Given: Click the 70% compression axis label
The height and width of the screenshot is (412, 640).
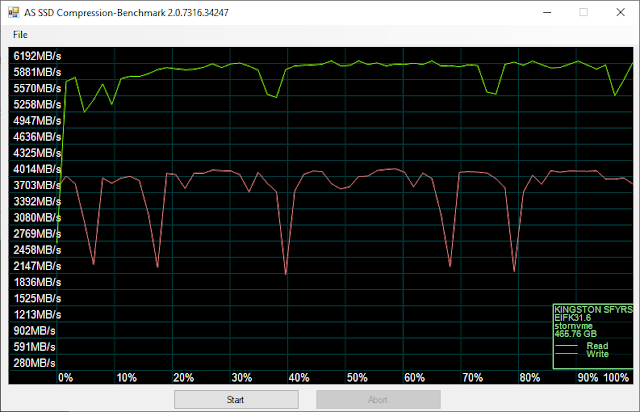Looking at the screenshot, I should click(x=473, y=378).
